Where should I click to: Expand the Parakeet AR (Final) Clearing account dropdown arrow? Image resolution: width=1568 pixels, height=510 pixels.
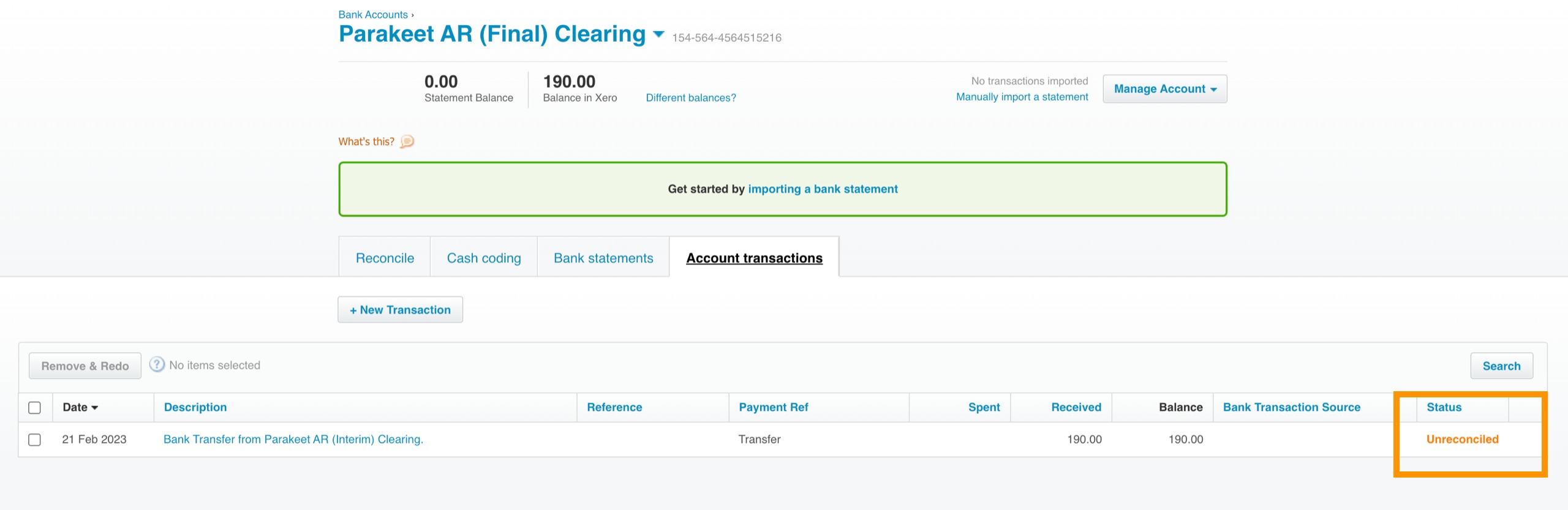coord(659,34)
